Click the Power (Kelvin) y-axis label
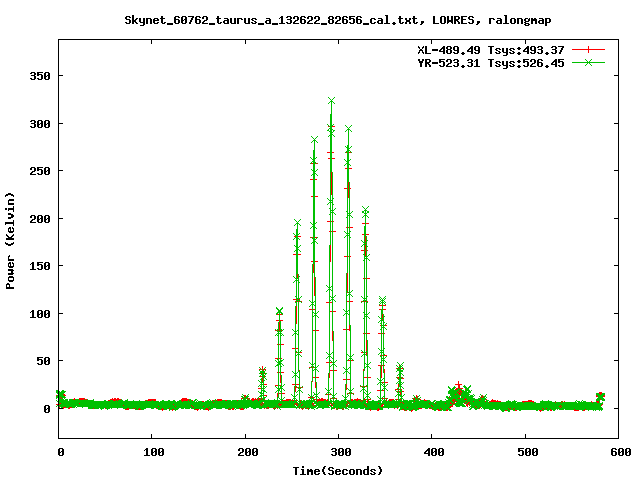640x480 pixels. [10, 241]
